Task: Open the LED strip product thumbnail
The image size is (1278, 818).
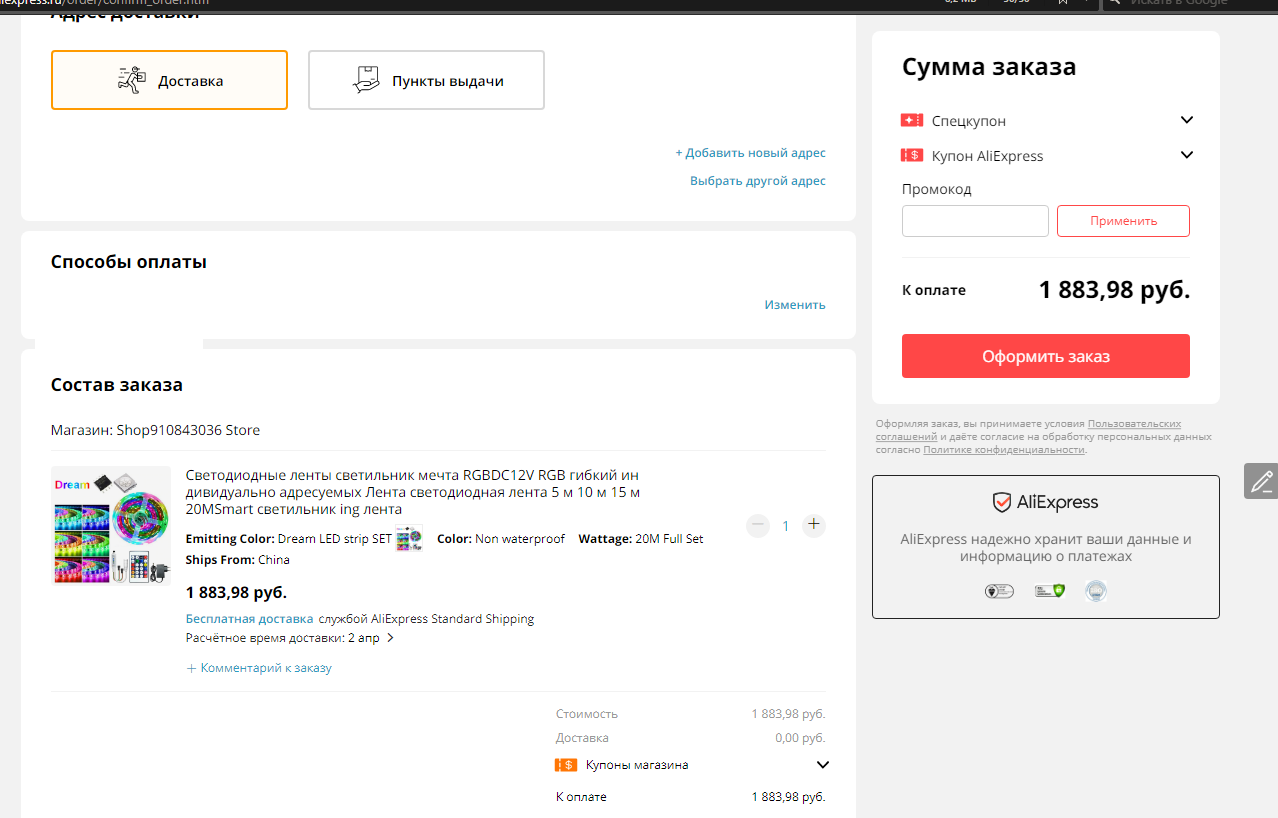Action: click(111, 526)
